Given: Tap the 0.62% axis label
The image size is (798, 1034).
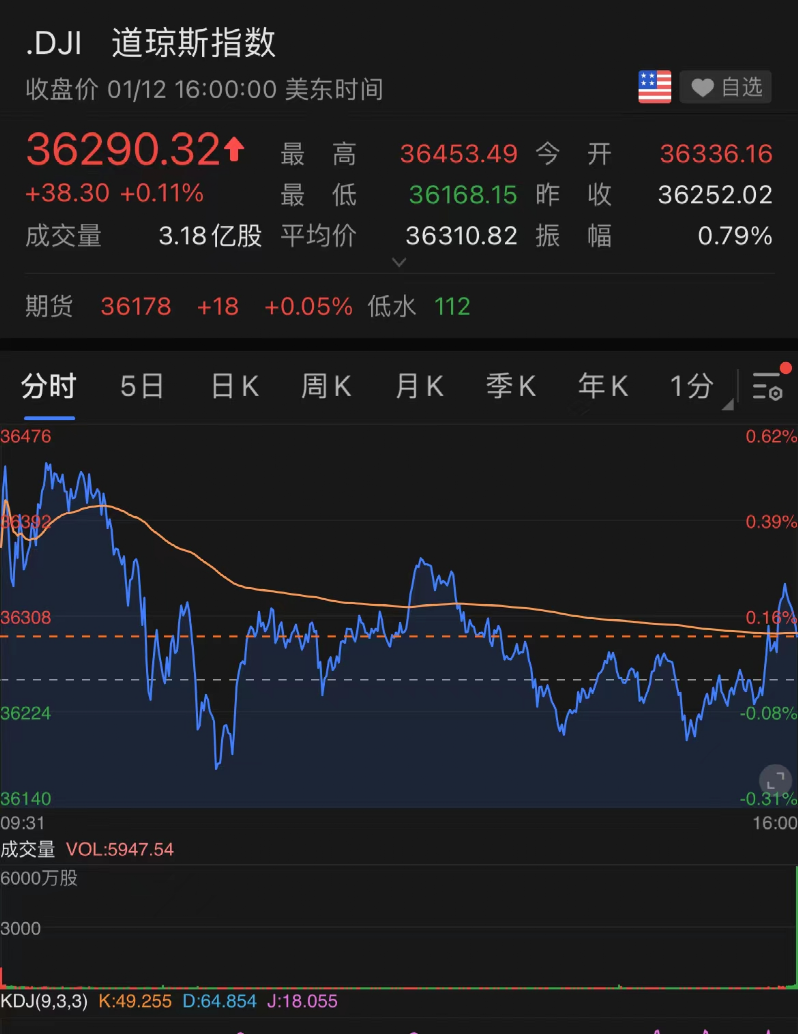Looking at the screenshot, I should (771, 437).
